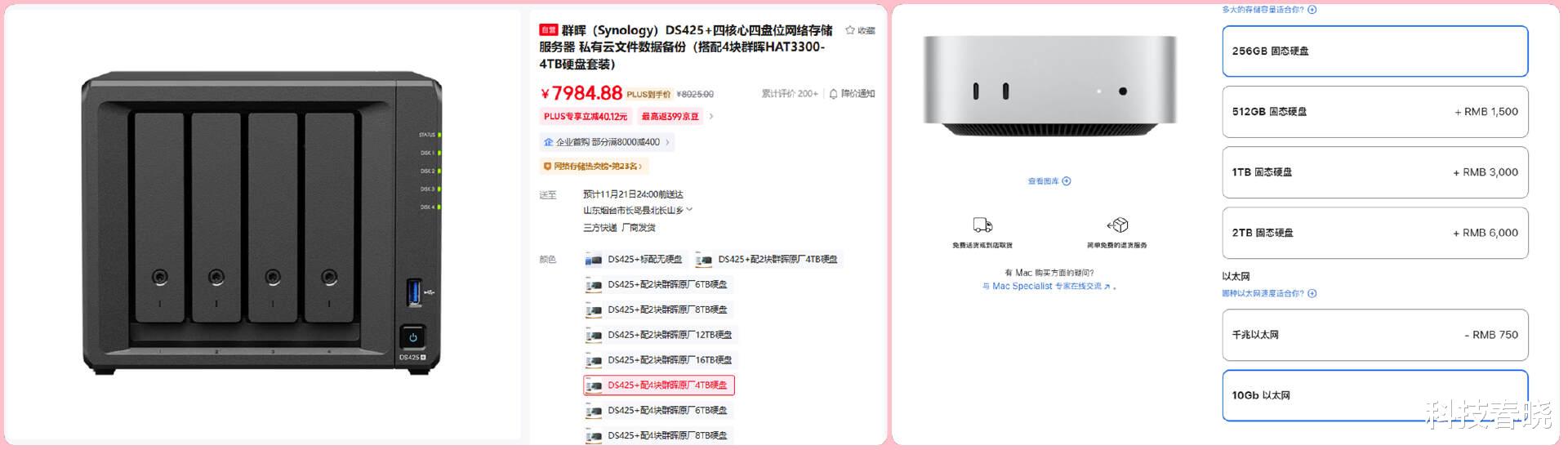Expand the PLUS discount promotions arrow
This screenshot has height=450, width=1568.
coord(711,117)
